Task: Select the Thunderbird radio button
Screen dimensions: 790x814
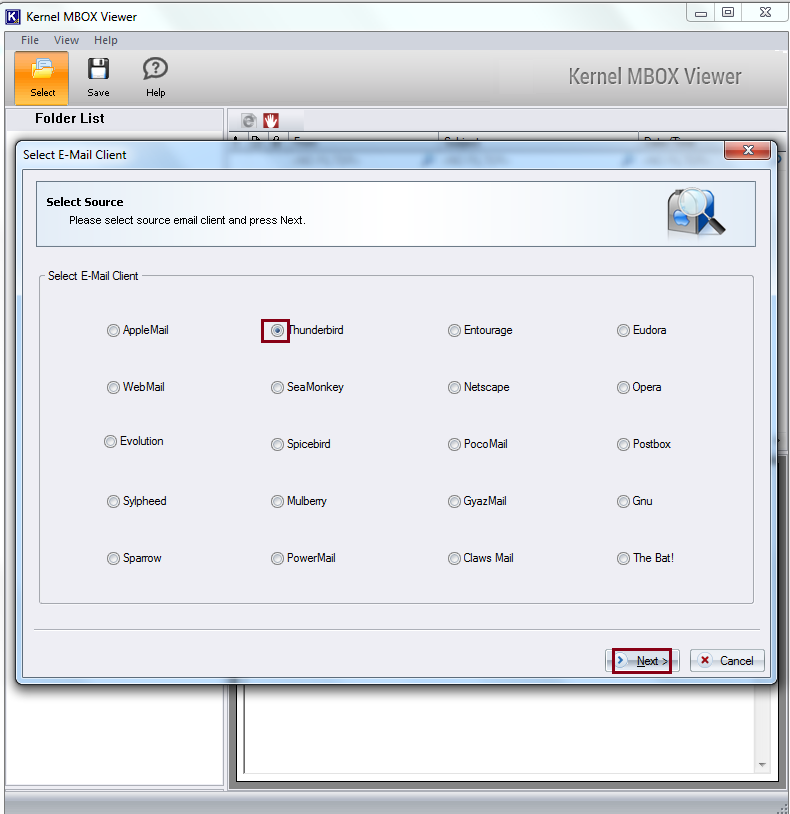Action: pos(278,331)
